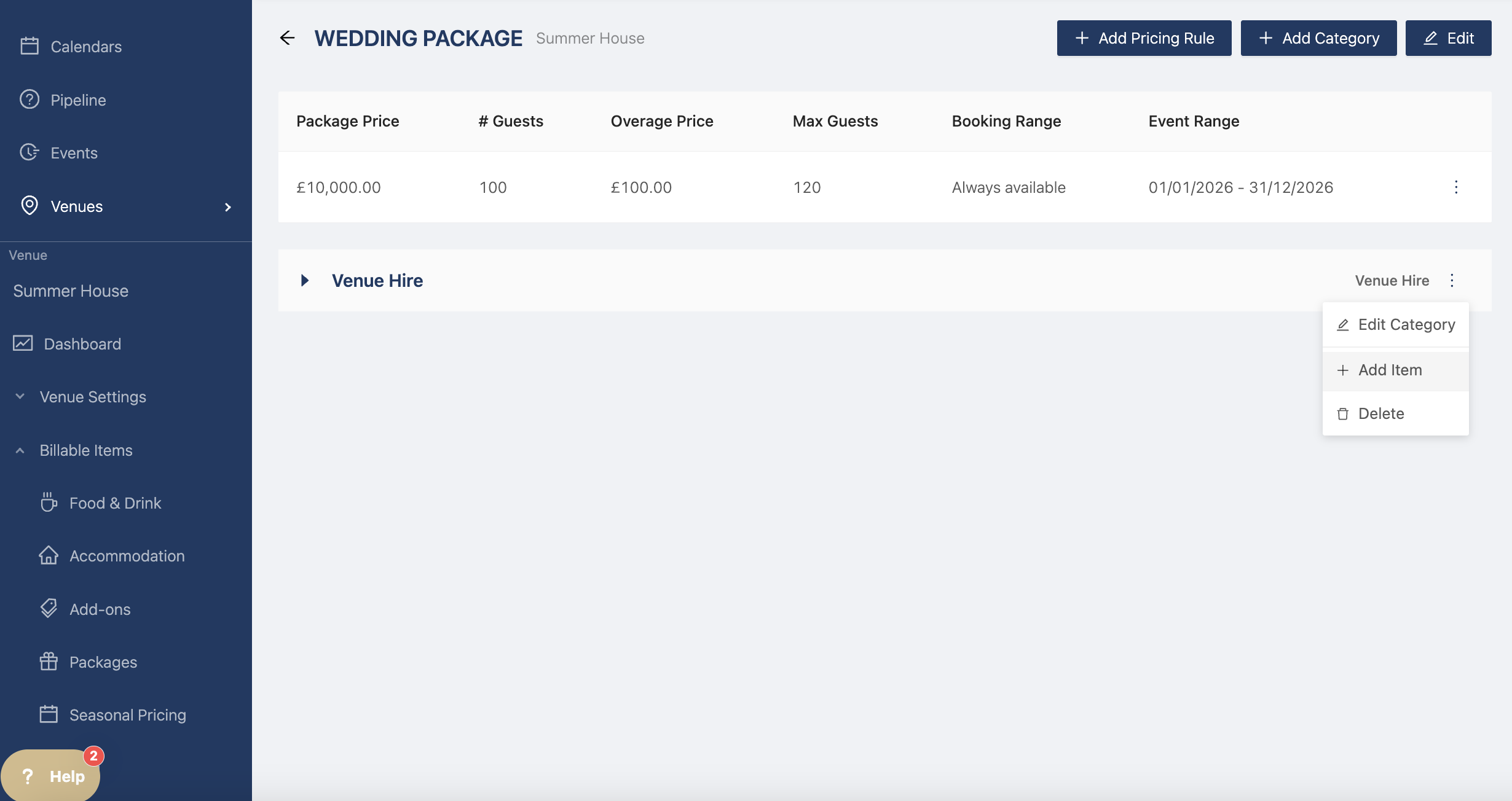Expand the Venue Hire category triangle
This screenshot has width=1512, height=801.
pos(304,281)
